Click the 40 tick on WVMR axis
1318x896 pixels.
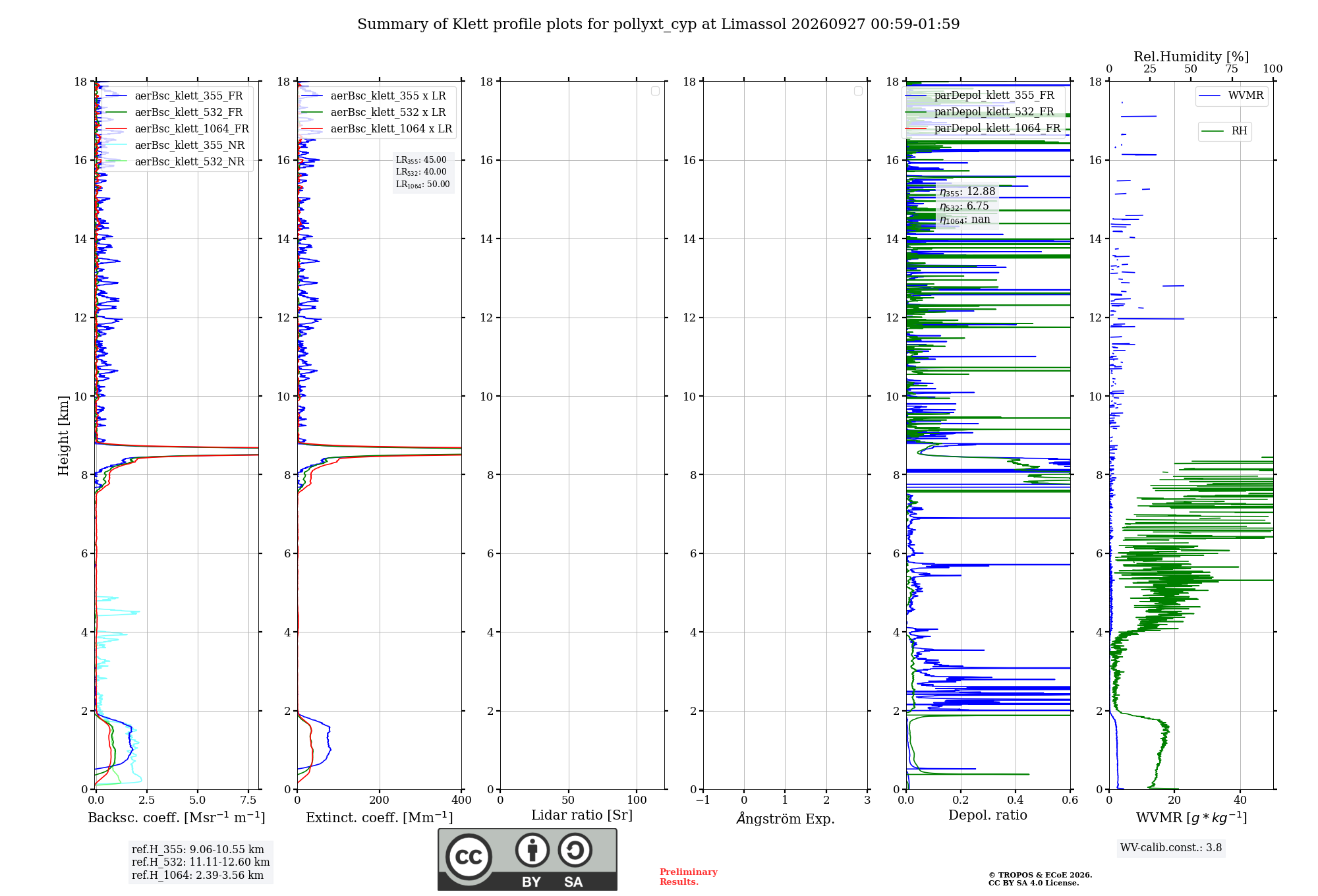click(x=1240, y=800)
